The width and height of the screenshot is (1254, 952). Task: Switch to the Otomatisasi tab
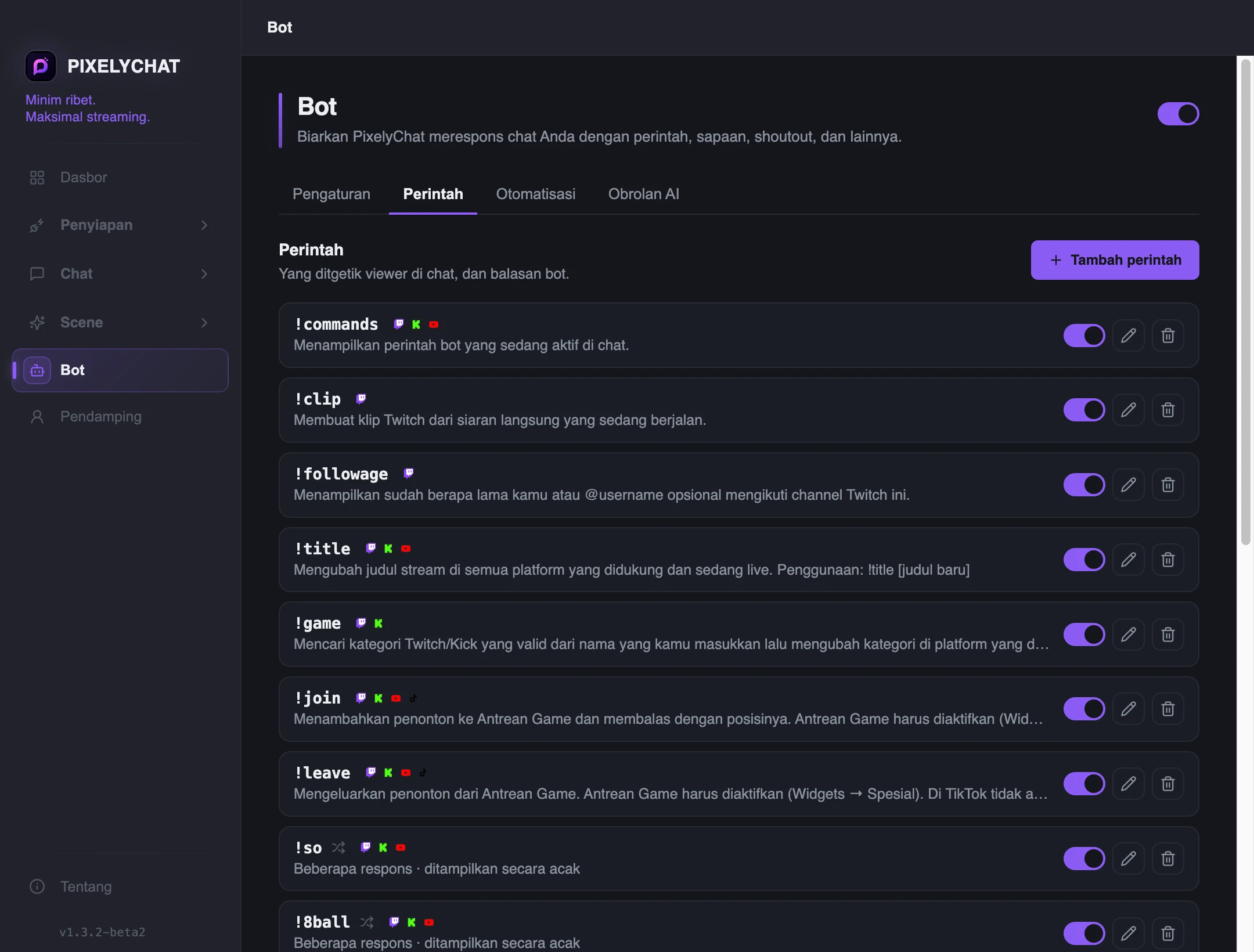(535, 194)
